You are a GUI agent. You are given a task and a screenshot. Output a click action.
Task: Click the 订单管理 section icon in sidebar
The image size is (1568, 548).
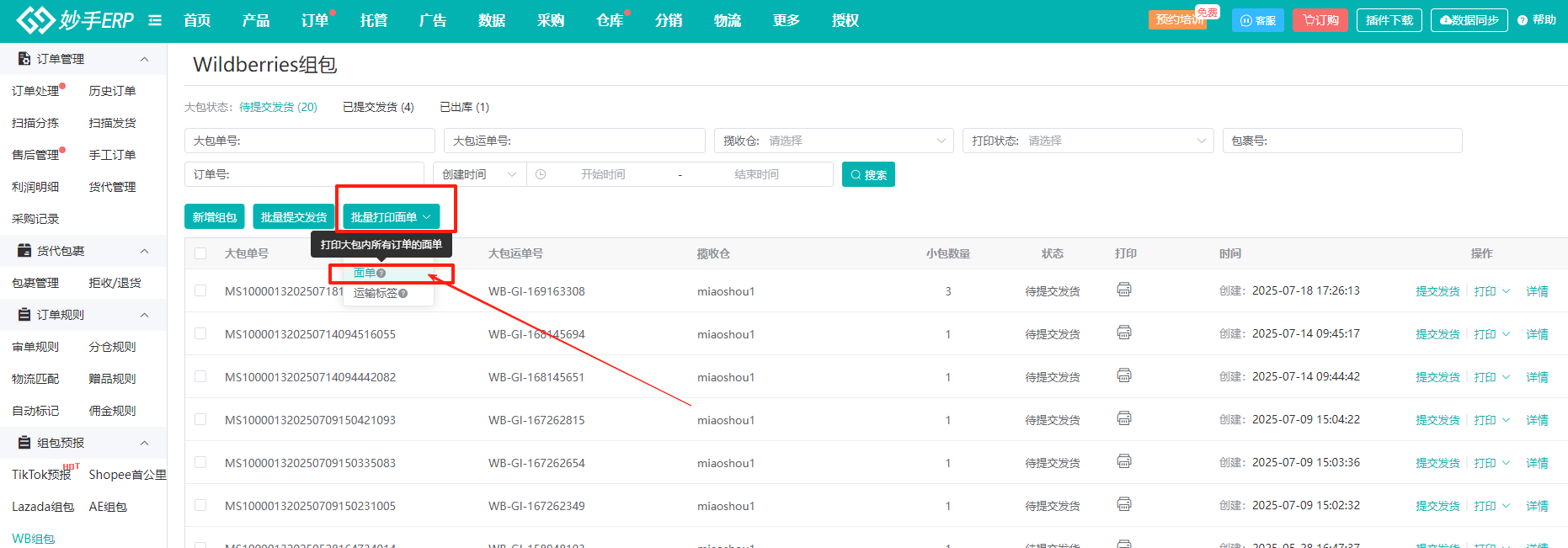point(24,59)
